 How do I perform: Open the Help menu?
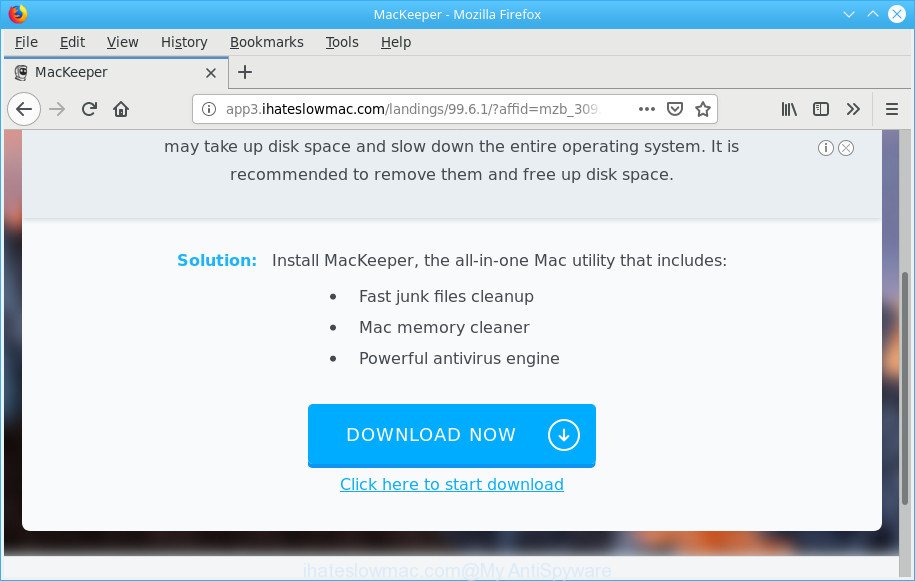pos(396,42)
